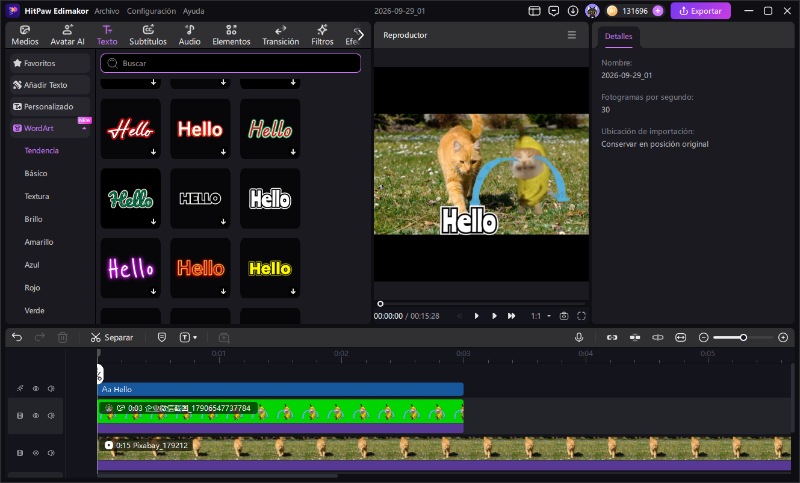Select the Aa Hello text clip
800x483 pixels.
[280, 389]
